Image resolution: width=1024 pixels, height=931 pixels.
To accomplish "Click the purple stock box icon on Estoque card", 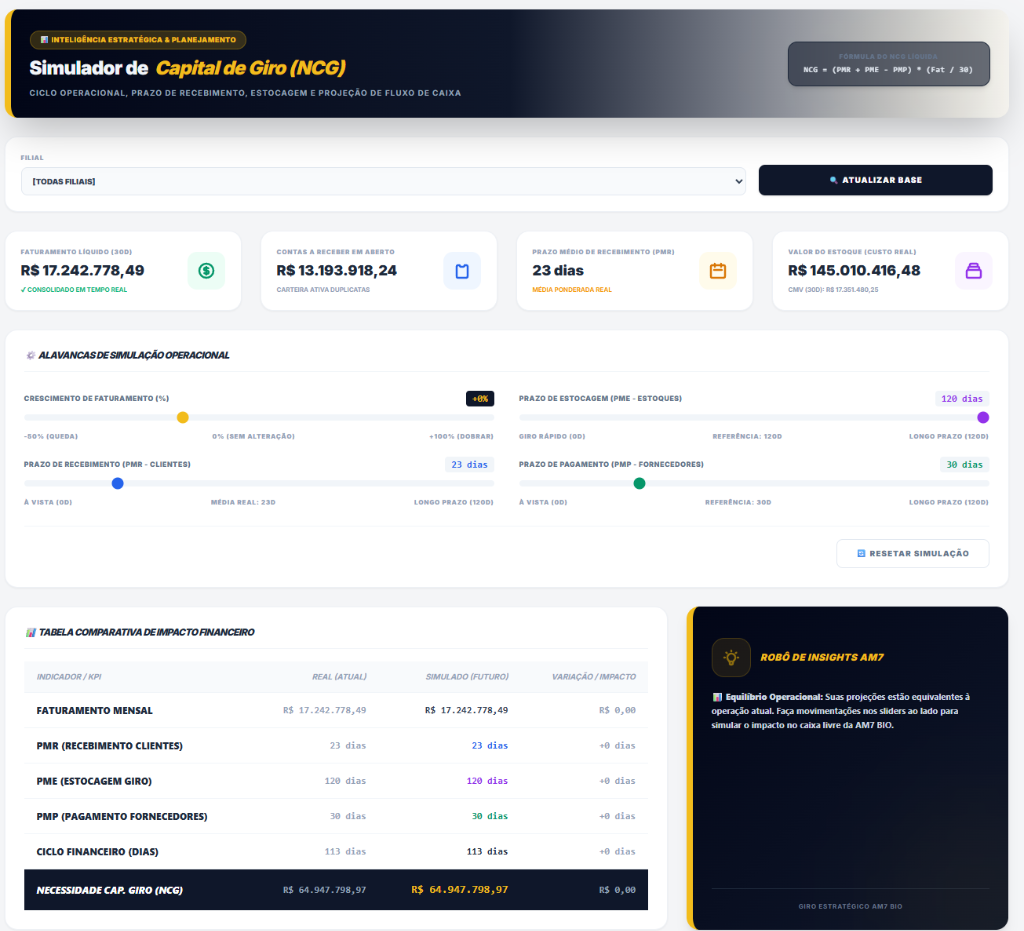I will (974, 271).
